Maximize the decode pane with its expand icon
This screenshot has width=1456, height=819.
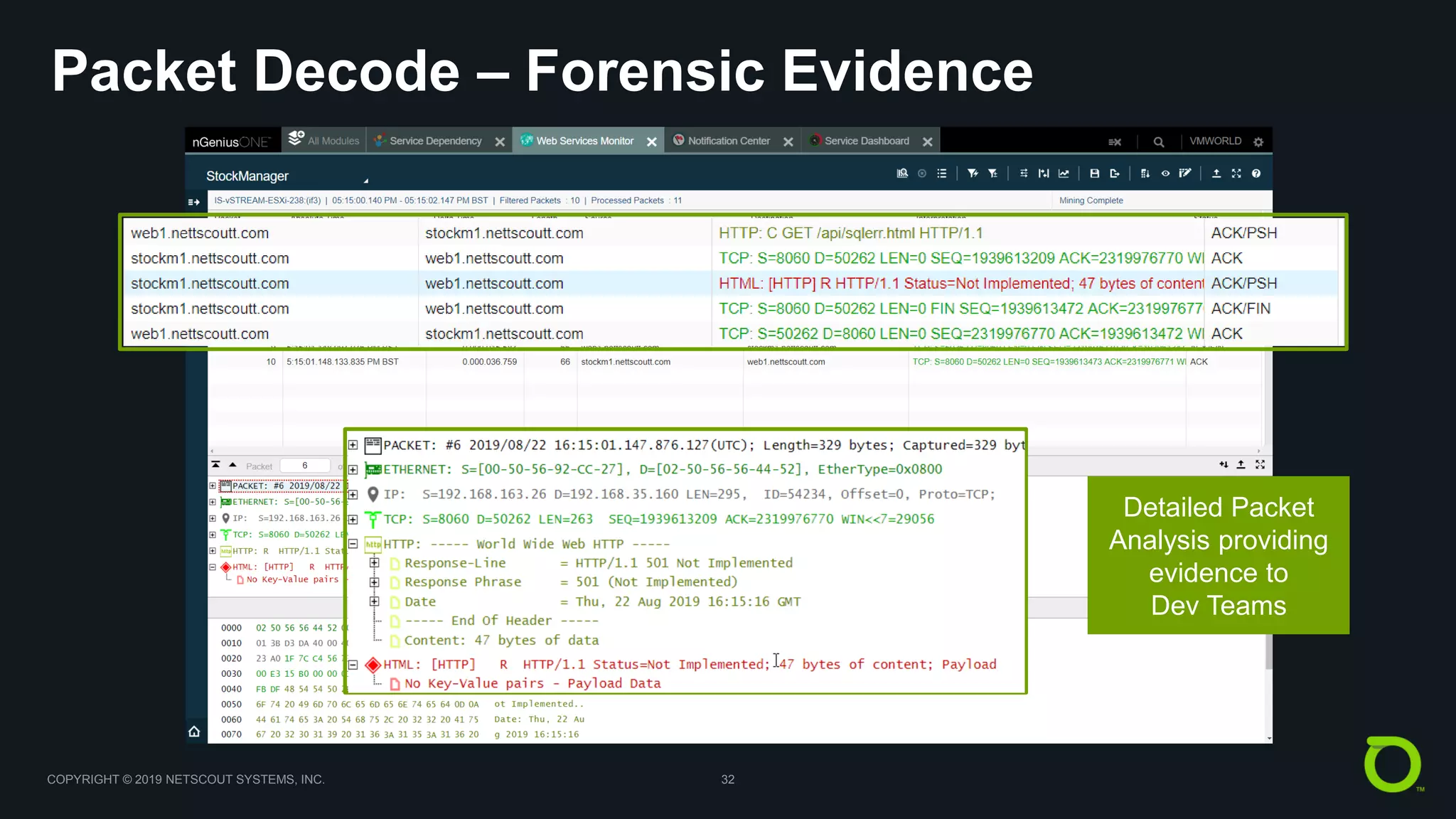(x=1260, y=464)
